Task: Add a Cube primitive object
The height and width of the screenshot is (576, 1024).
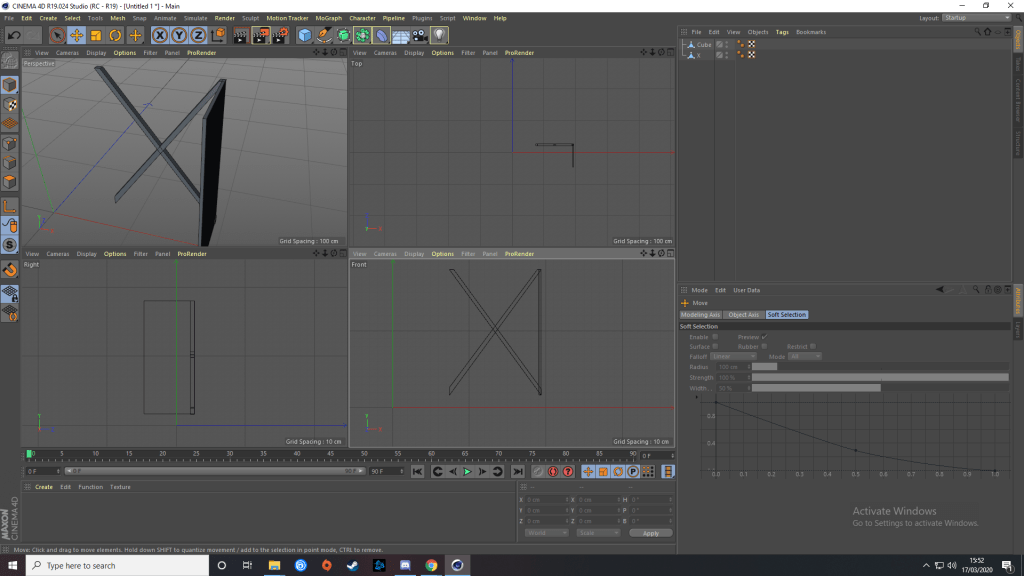Action: point(305,36)
